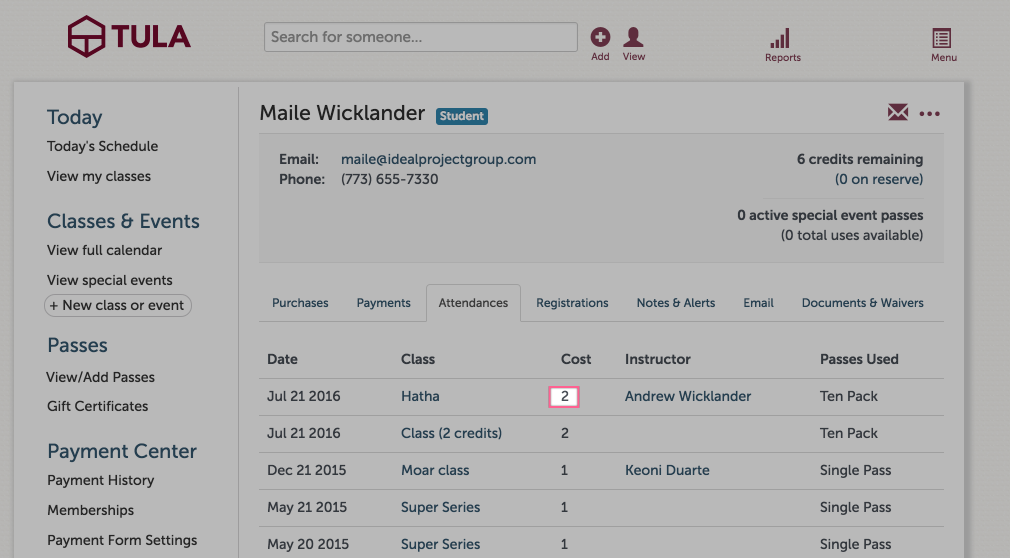Open the three-dots more options menu

929,114
